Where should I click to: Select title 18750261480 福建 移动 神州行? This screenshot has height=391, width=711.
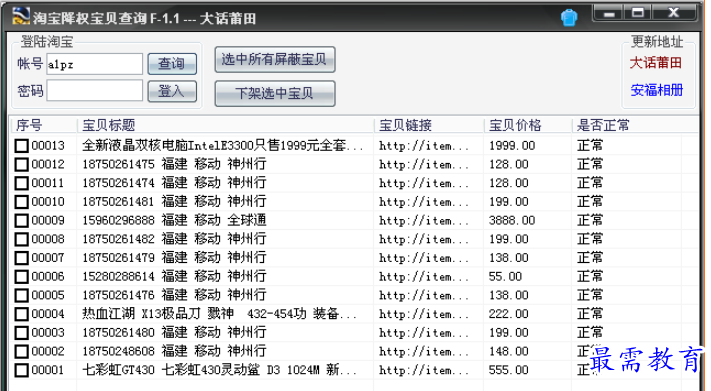174,332
